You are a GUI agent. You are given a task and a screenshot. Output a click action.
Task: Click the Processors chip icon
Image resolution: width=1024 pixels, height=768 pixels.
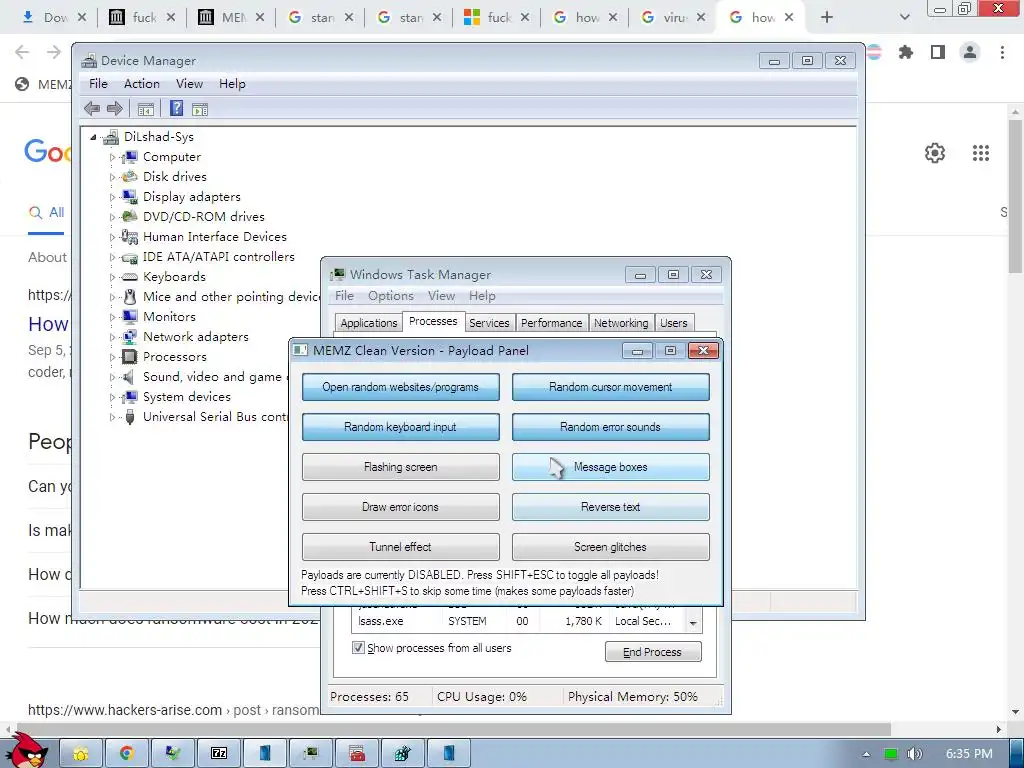click(x=130, y=357)
